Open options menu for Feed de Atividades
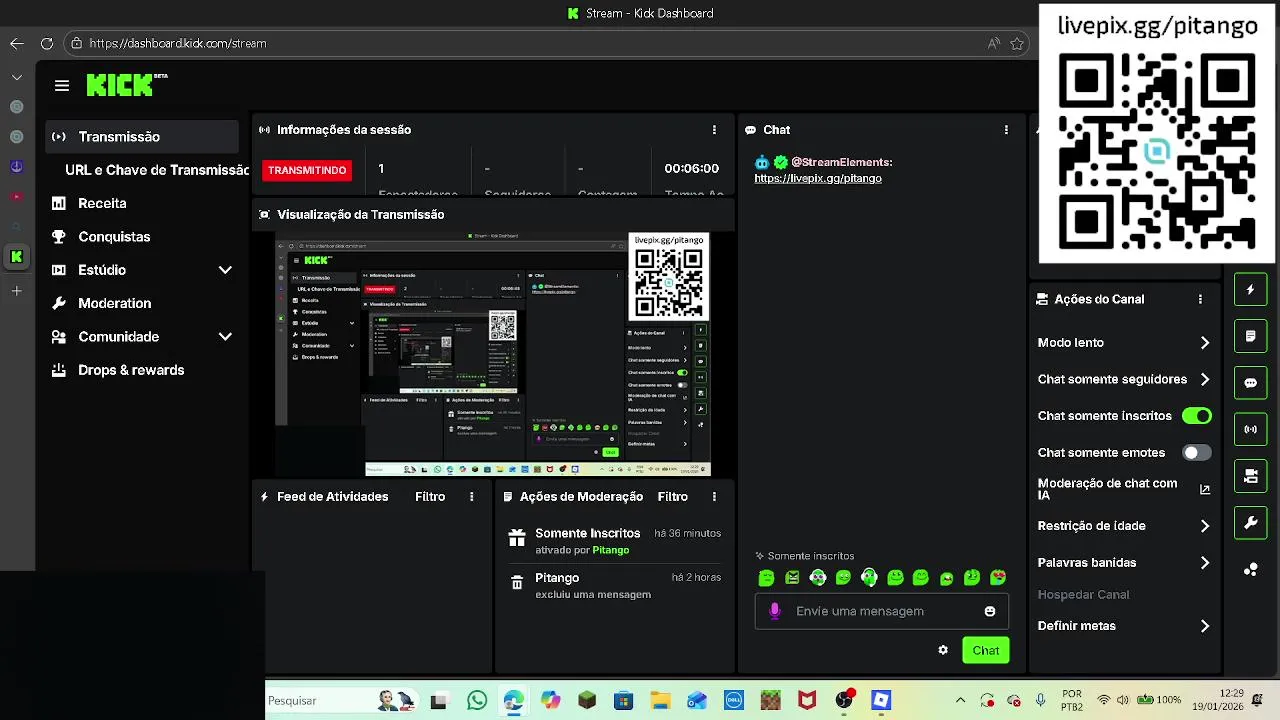 tap(472, 497)
